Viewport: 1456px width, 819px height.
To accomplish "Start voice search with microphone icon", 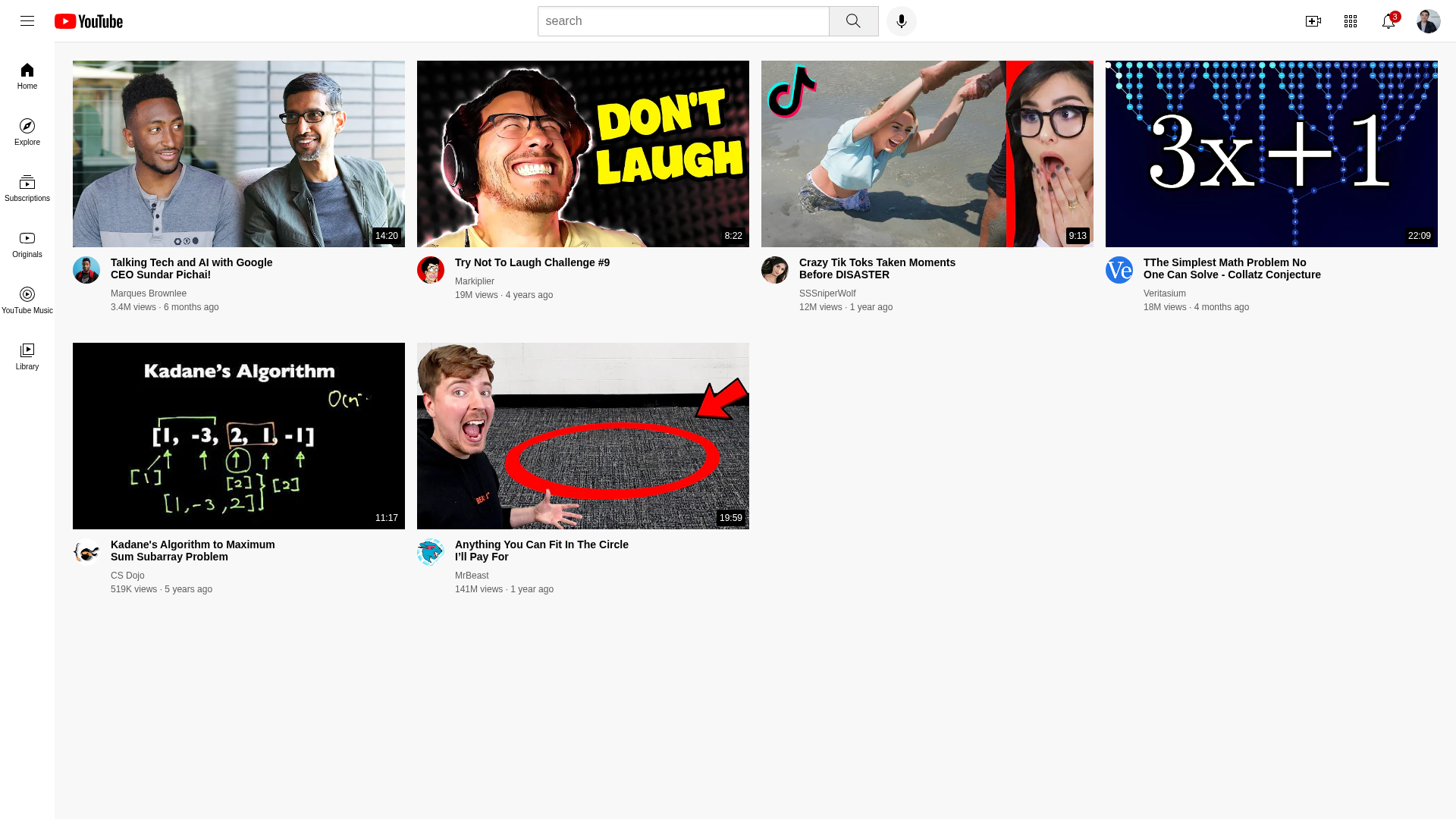I will 901,21.
